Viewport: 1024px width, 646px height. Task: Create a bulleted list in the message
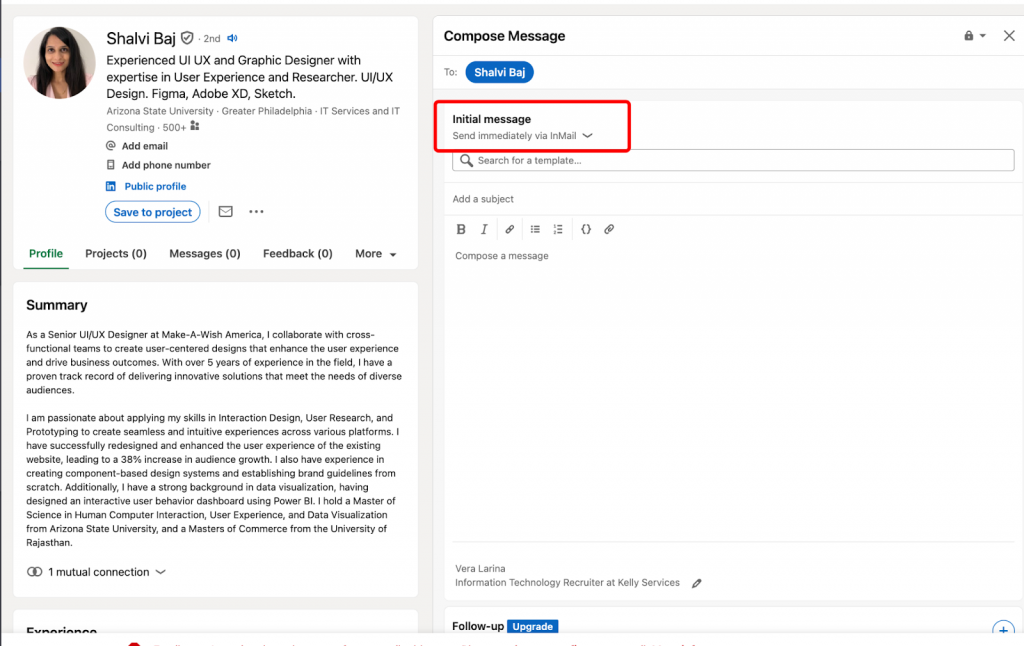[535, 229]
